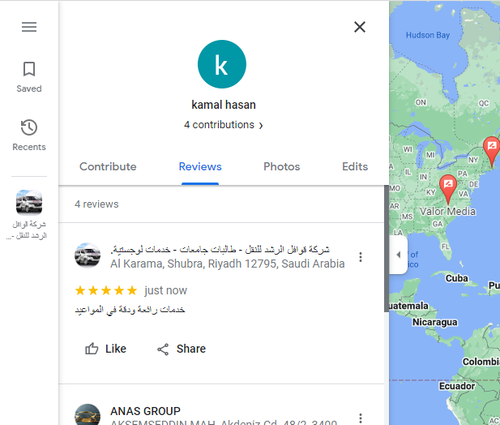Click the Hudson Bay label on the map

pyautogui.click(x=428, y=35)
